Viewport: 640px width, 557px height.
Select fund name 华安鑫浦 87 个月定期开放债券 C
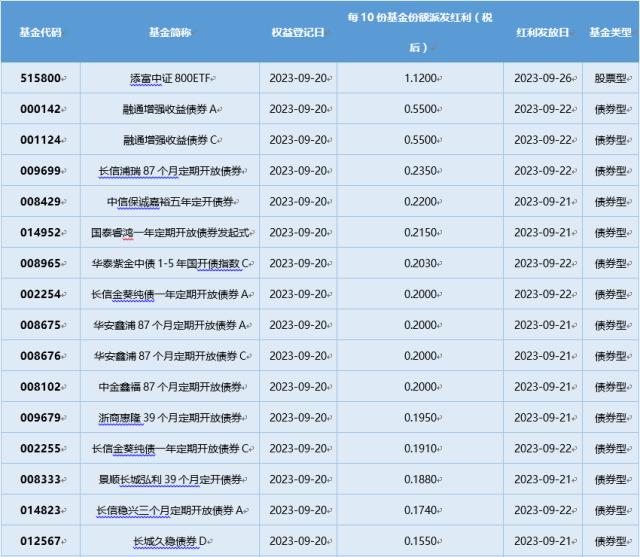click(170, 356)
